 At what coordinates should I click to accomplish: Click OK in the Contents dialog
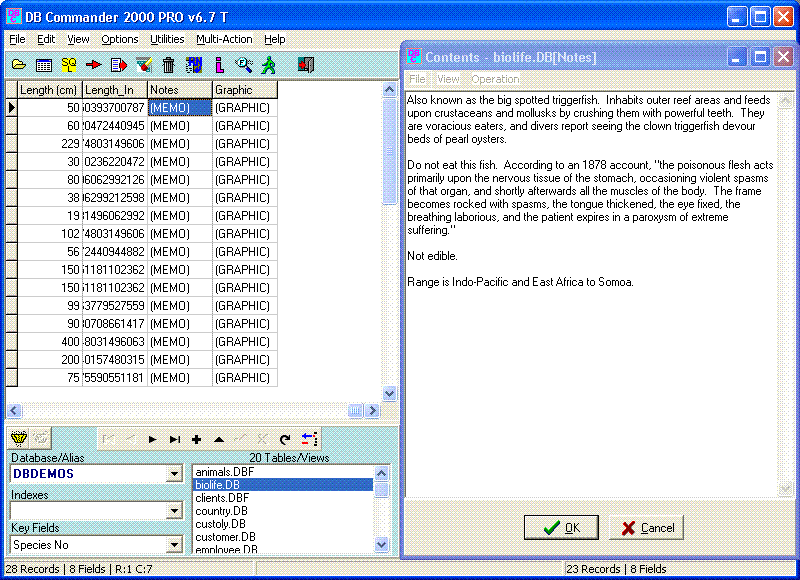pyautogui.click(x=561, y=527)
